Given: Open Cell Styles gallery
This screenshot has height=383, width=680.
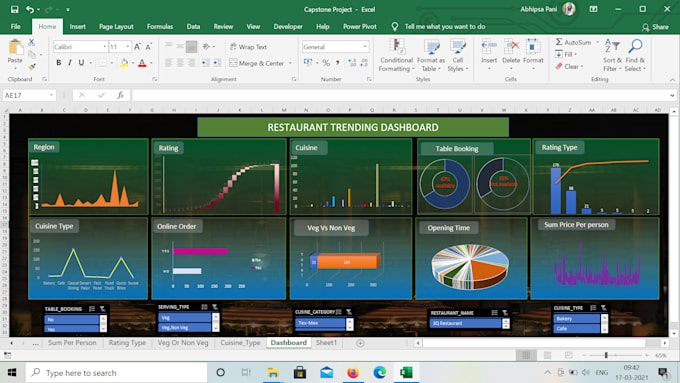Looking at the screenshot, I should click(x=458, y=55).
